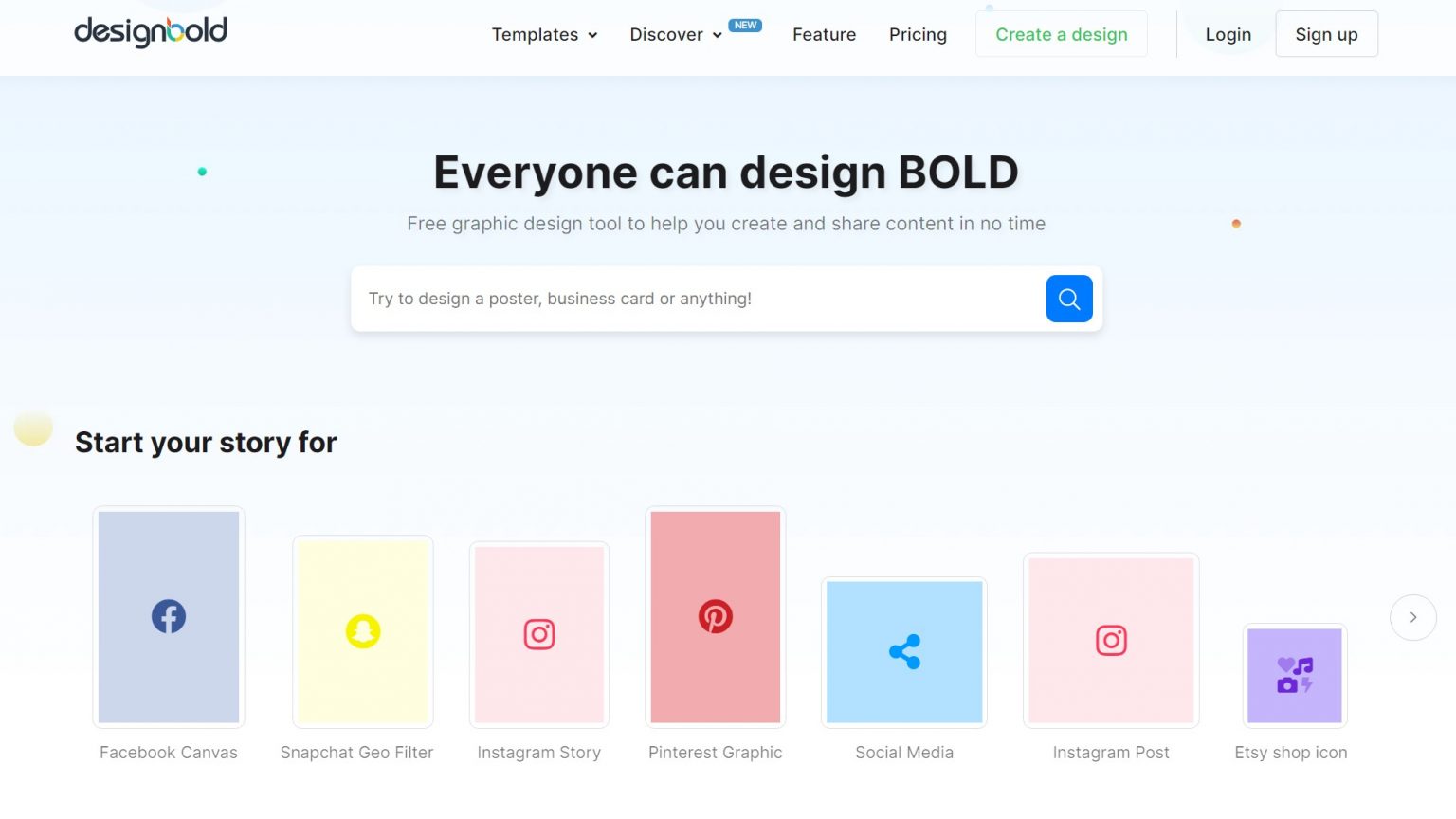Open the red Pinterest Graphic card
Screen dimensions: 1456x819
(716, 617)
